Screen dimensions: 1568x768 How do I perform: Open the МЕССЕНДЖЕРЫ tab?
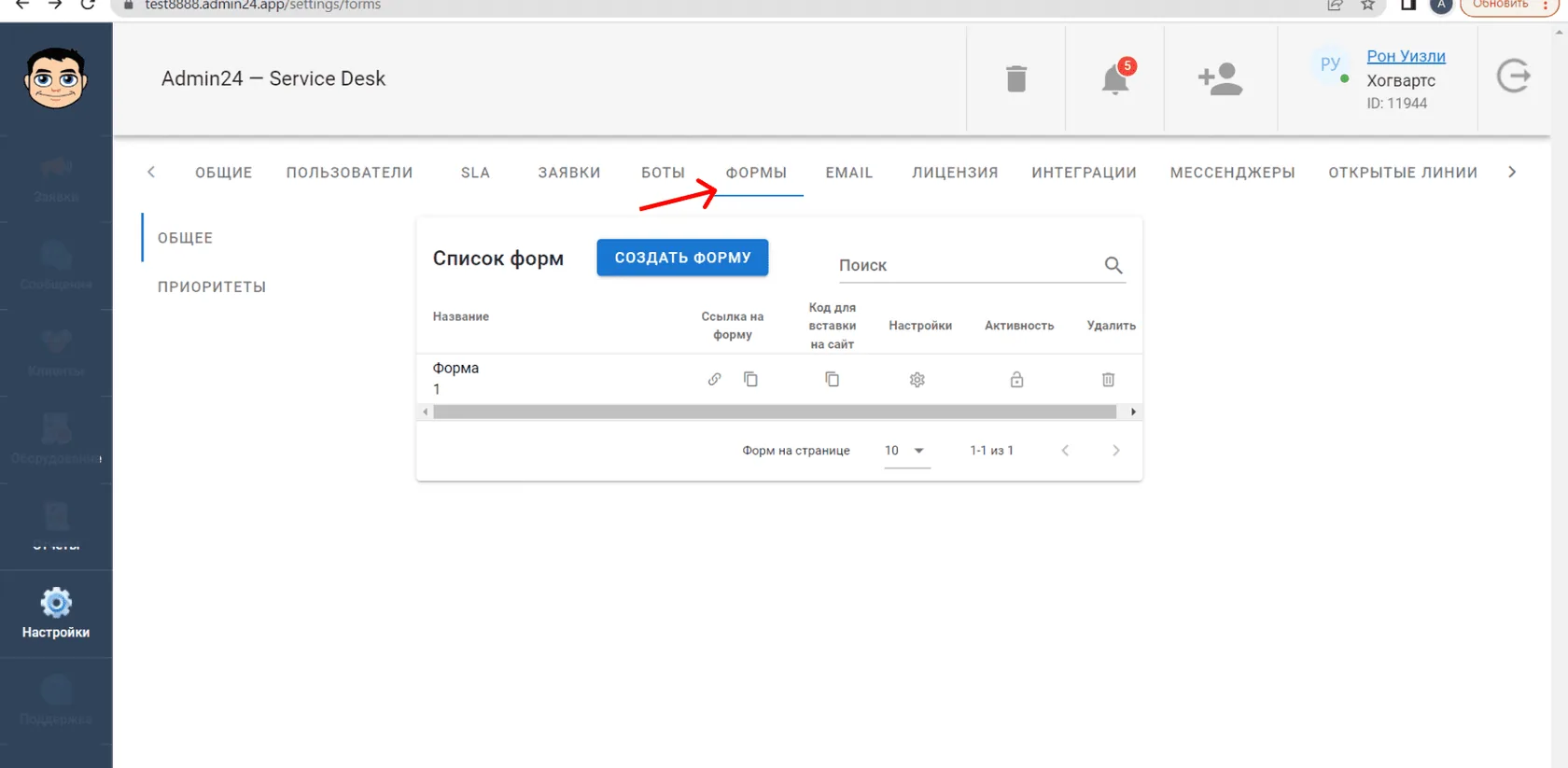[1232, 173]
